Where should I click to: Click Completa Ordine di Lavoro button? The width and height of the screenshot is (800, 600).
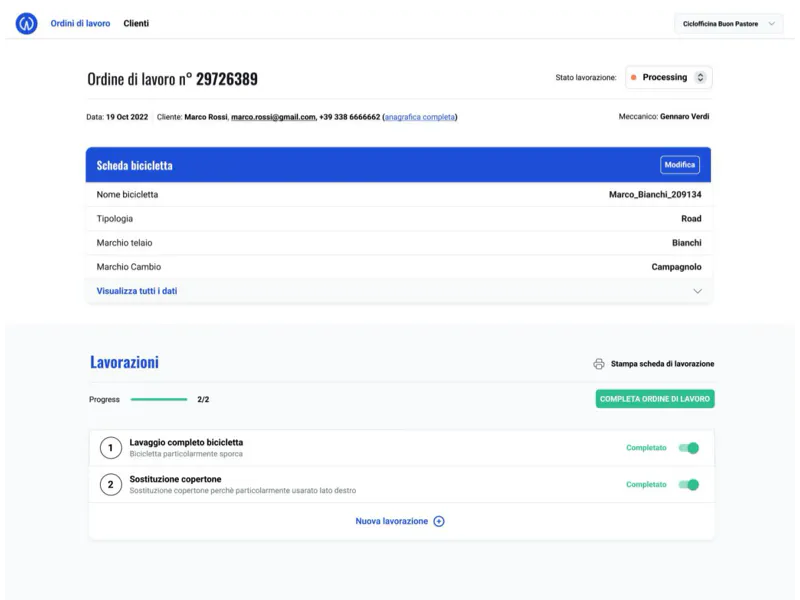(x=655, y=399)
